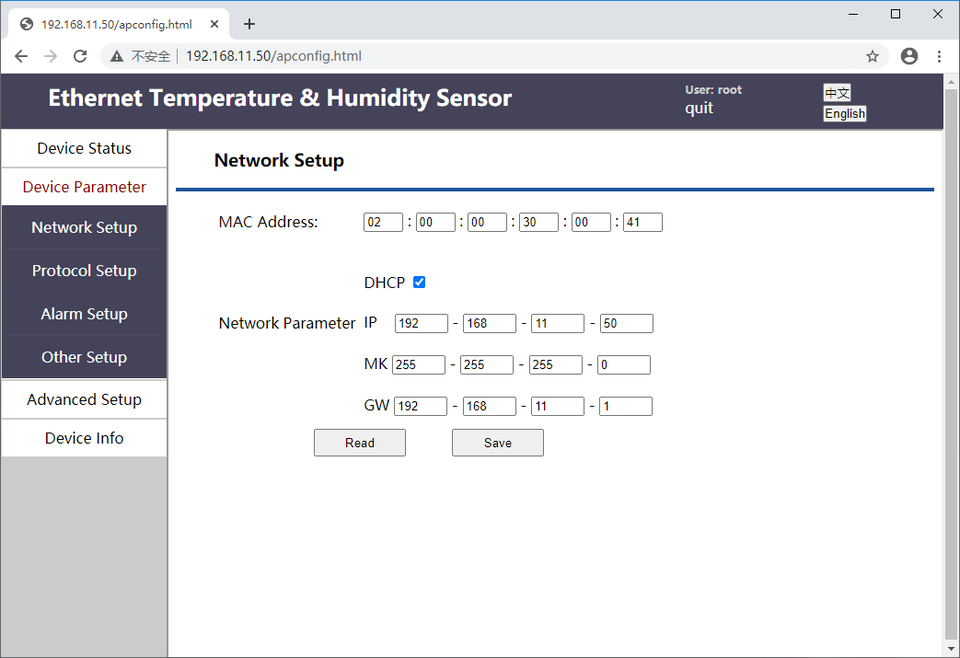This screenshot has width=960, height=658.
Task: Go to Alarm Setup in sidebar
Action: click(x=84, y=314)
